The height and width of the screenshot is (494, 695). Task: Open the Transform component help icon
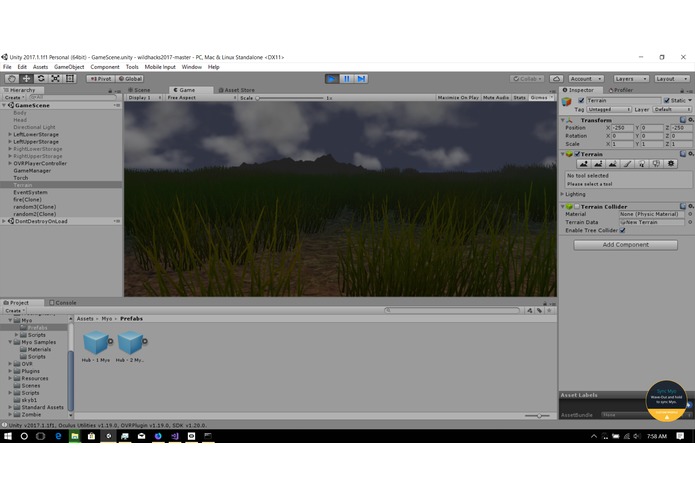(683, 120)
